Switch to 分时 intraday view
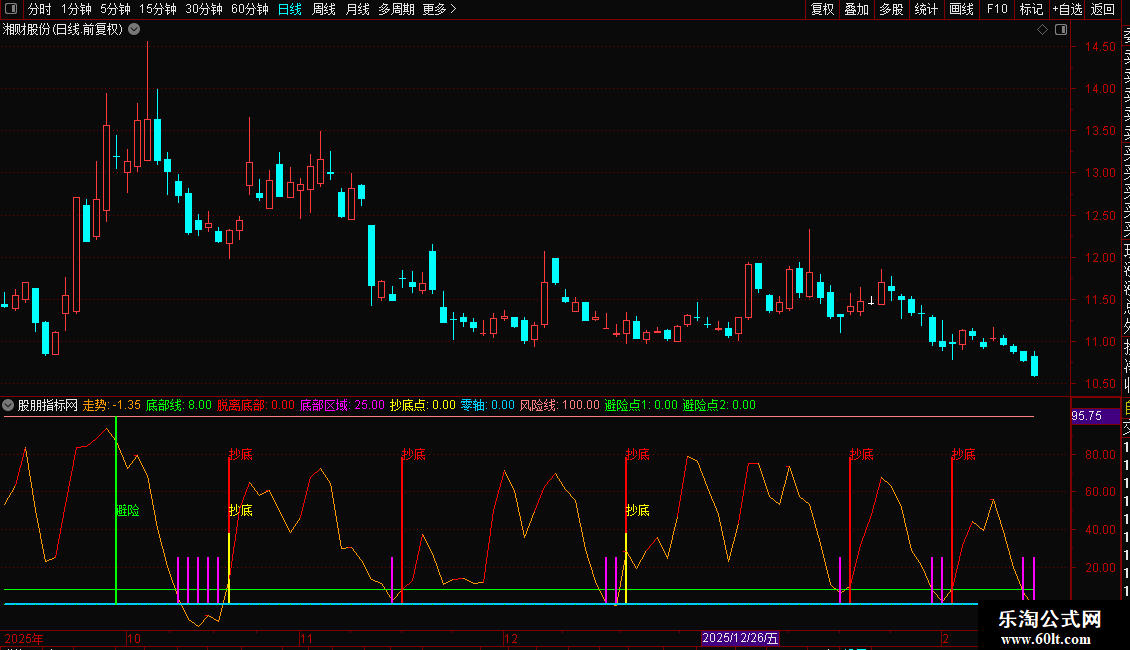The width and height of the screenshot is (1130, 650). click(40, 9)
